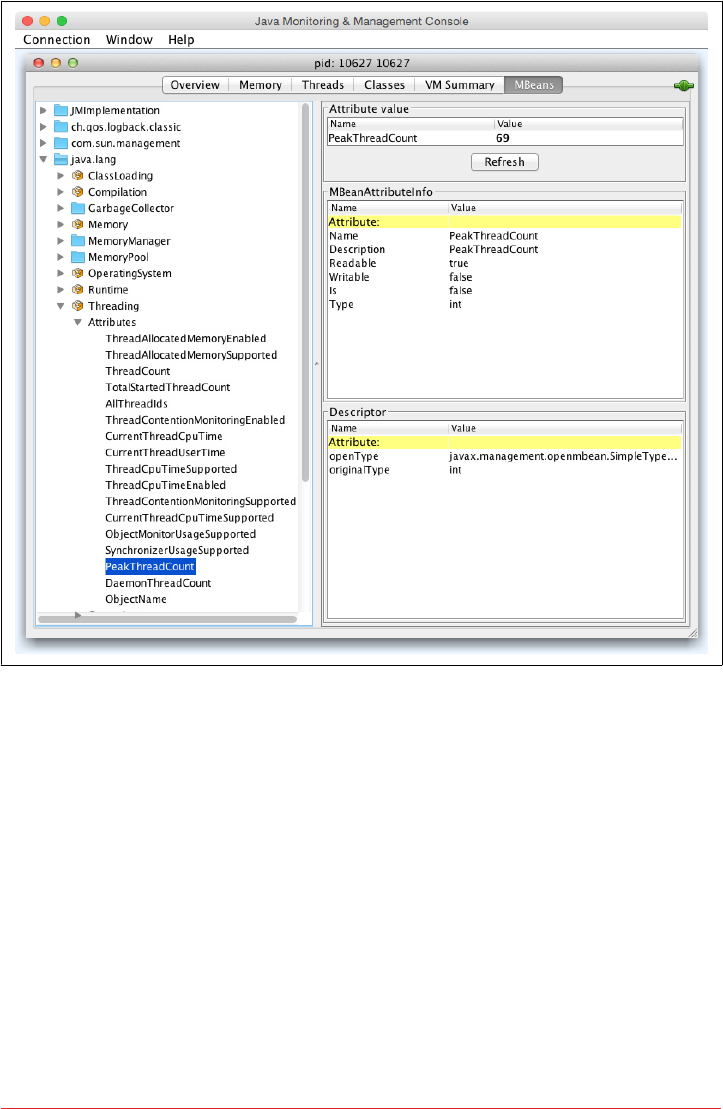Click the Refresh button
The width and height of the screenshot is (723, 1109).
(504, 162)
